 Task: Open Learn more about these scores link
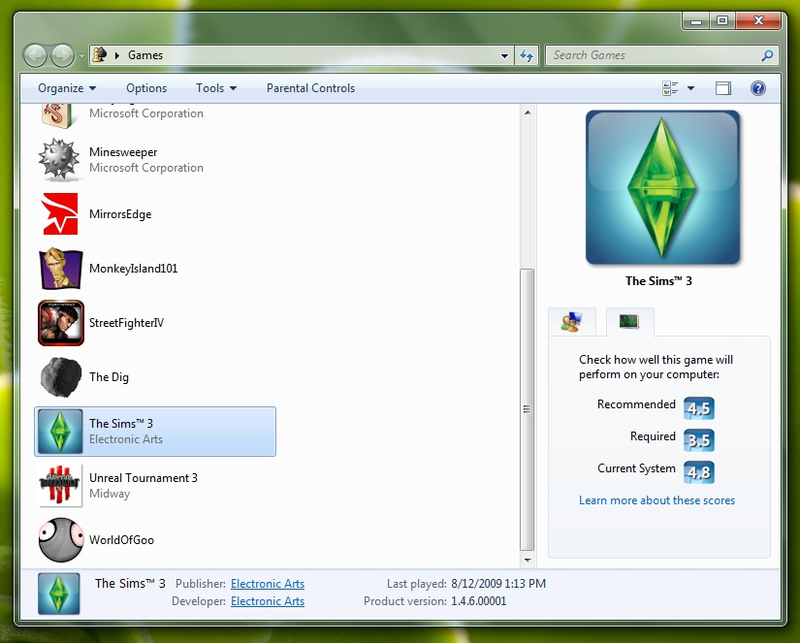click(x=657, y=500)
